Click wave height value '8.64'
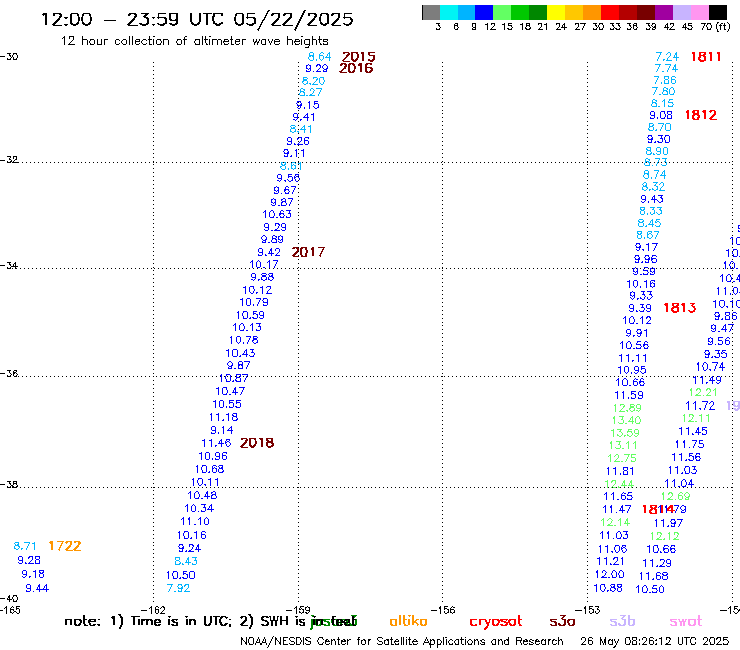This screenshot has height=650, width=740. point(320,57)
